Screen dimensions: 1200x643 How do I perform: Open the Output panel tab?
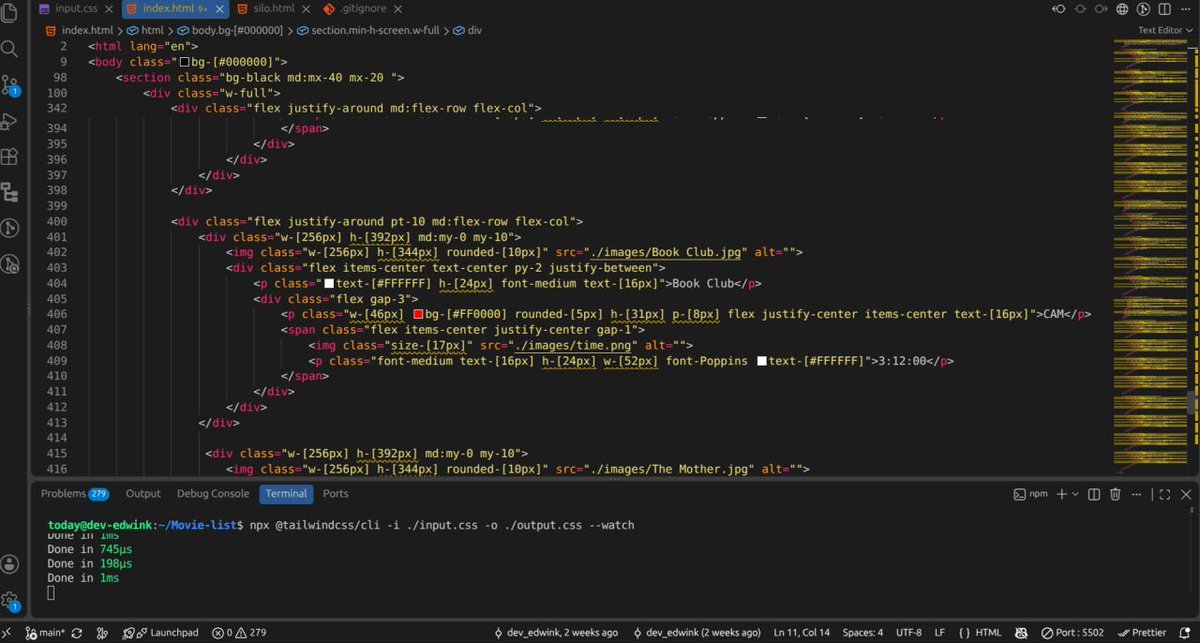coord(143,494)
